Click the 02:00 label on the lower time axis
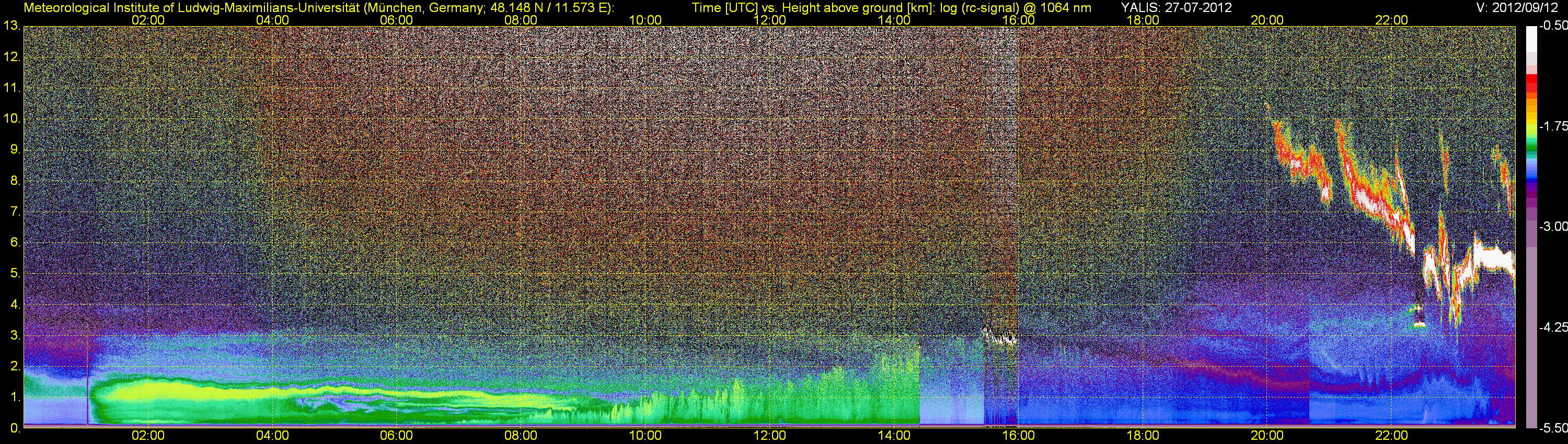The height and width of the screenshot is (444, 1568). click(x=148, y=436)
